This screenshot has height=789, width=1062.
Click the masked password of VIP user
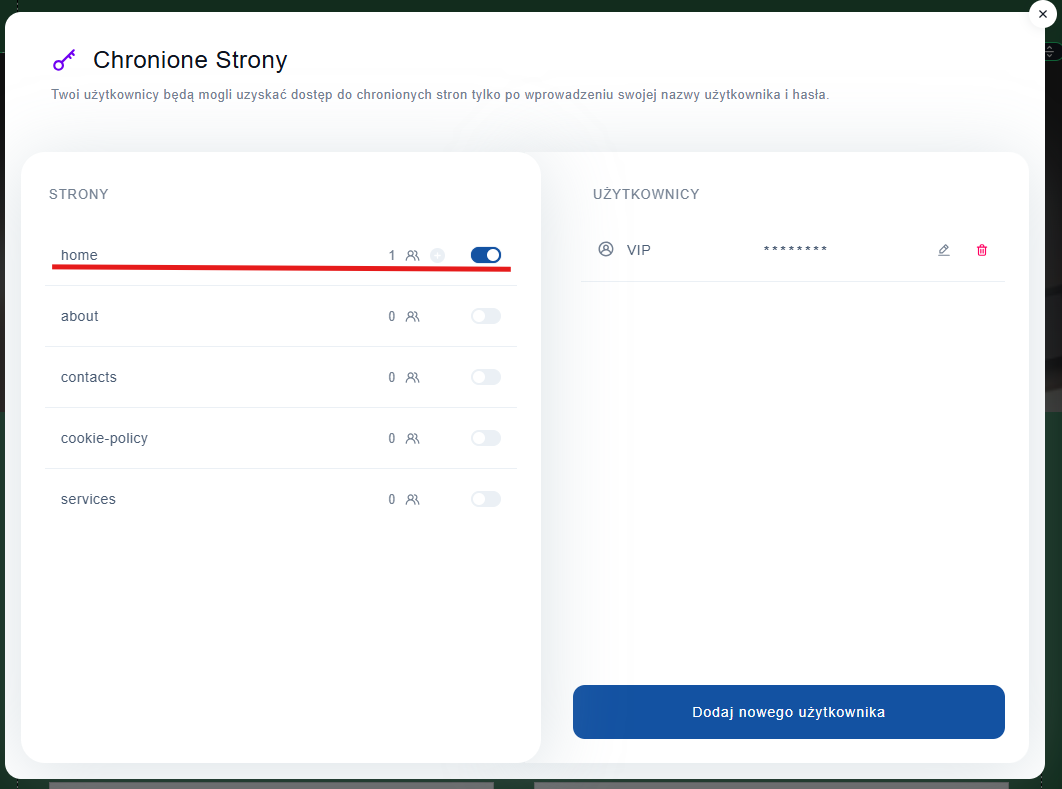tap(795, 250)
